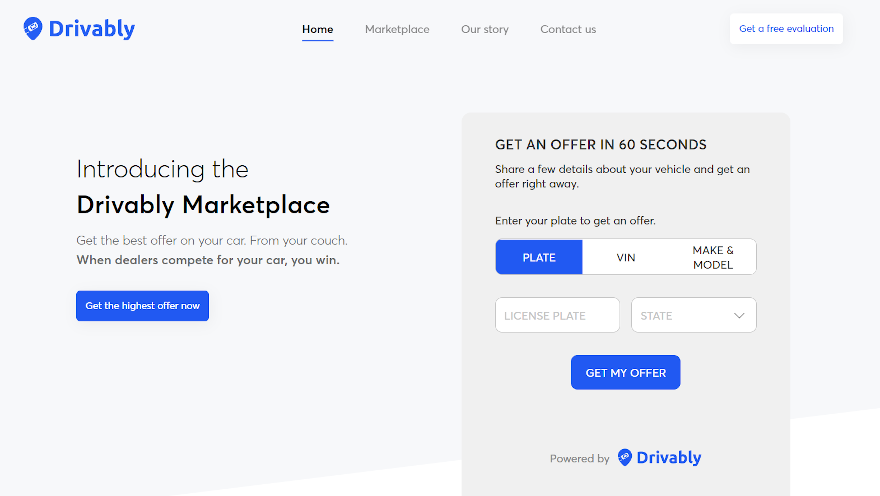Switch to the VIN tab
Image resolution: width=880 pixels, height=496 pixels.
coord(626,257)
